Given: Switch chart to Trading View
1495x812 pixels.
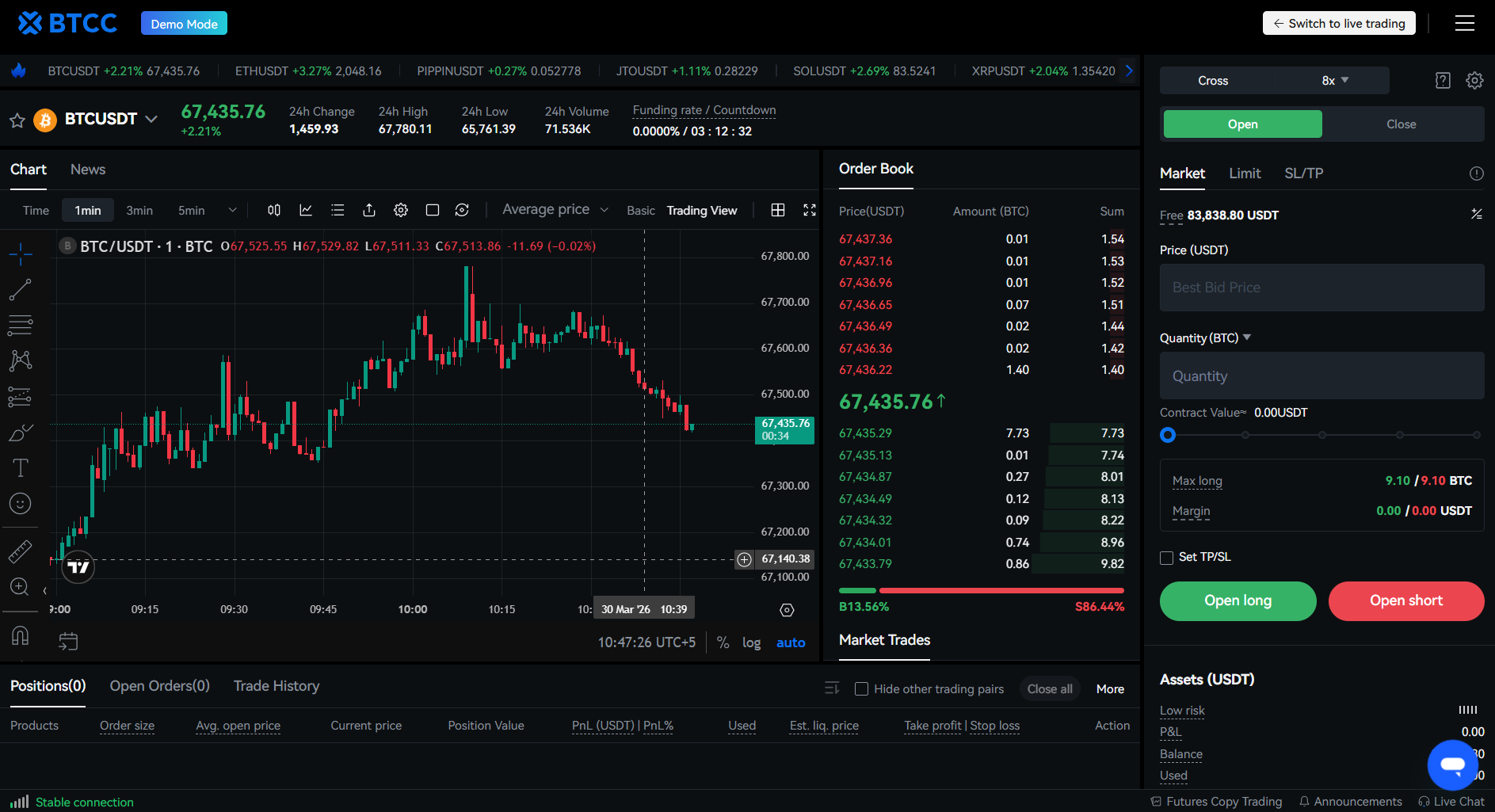Looking at the screenshot, I should pos(702,211).
